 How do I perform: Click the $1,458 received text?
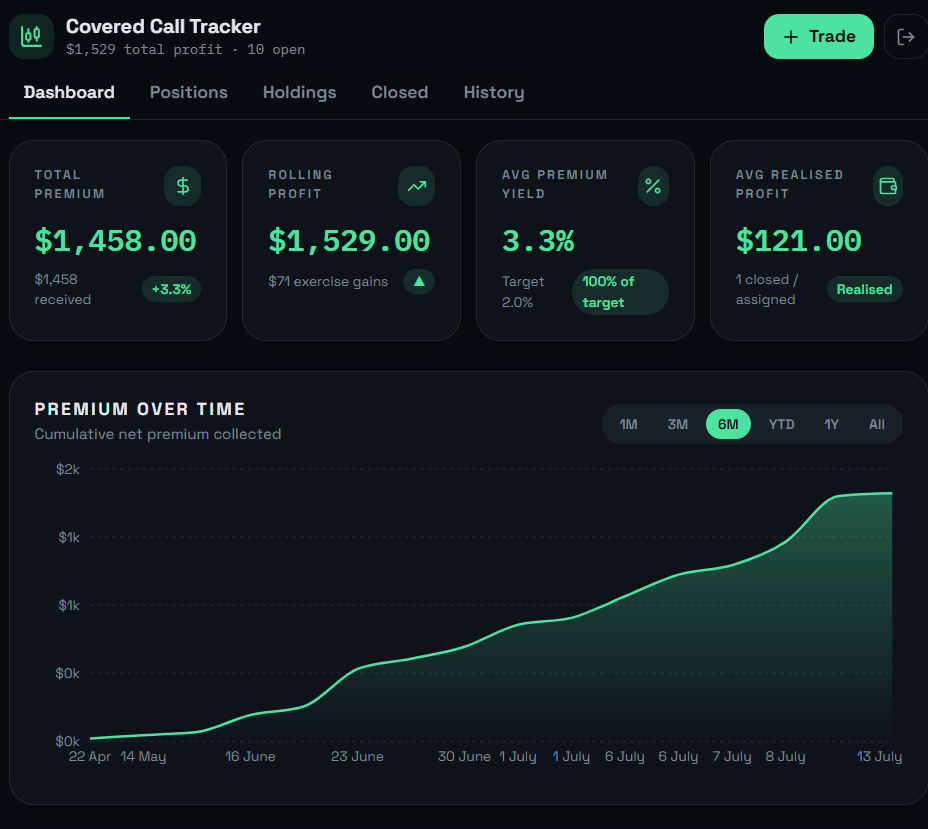tap(63, 289)
